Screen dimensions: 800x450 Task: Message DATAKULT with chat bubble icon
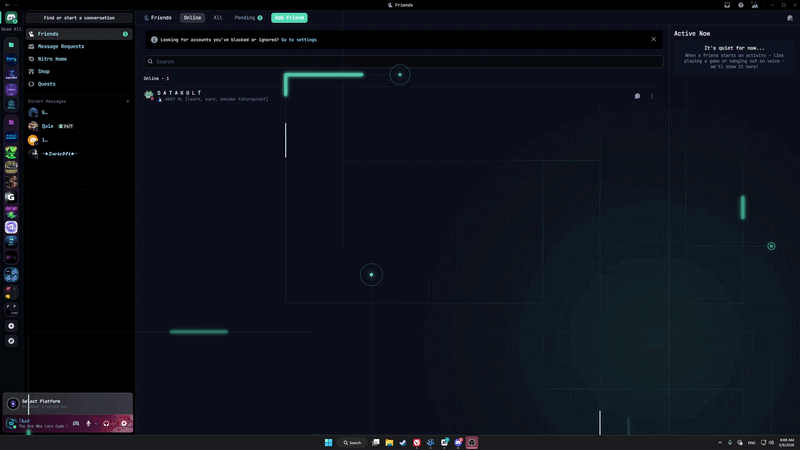[x=637, y=96]
